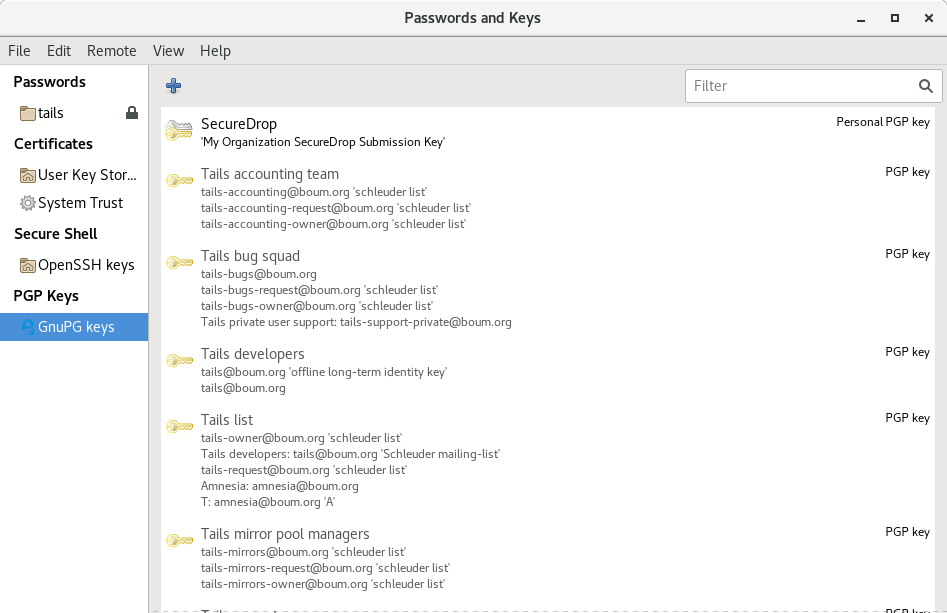Viewport: 947px width, 613px height.
Task: Select User Key Storage in sidebar
Action: coord(74,175)
